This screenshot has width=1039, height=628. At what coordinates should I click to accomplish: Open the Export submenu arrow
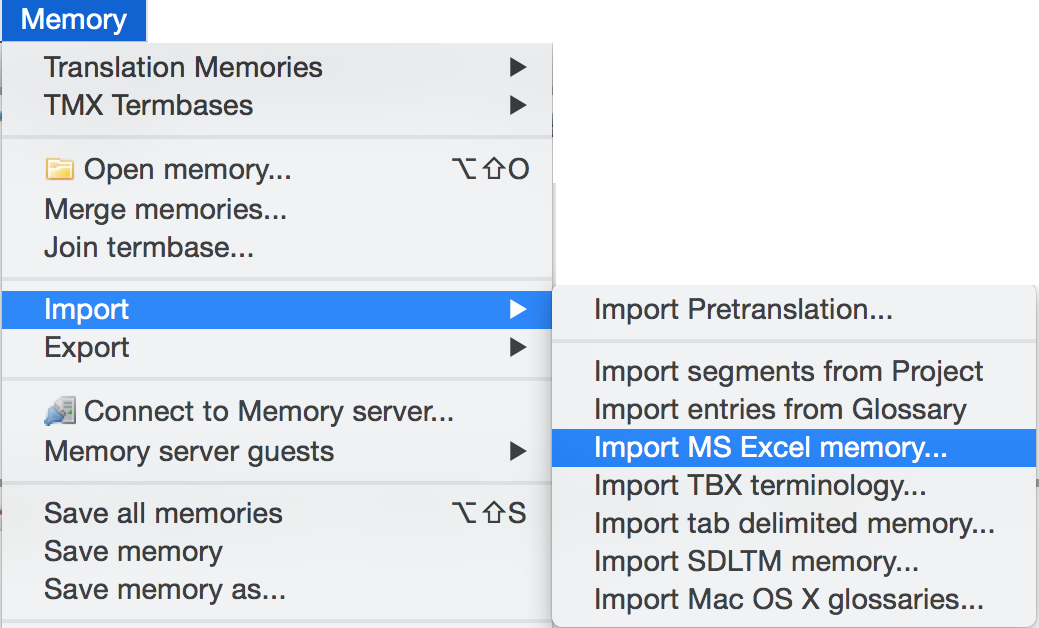point(517,347)
